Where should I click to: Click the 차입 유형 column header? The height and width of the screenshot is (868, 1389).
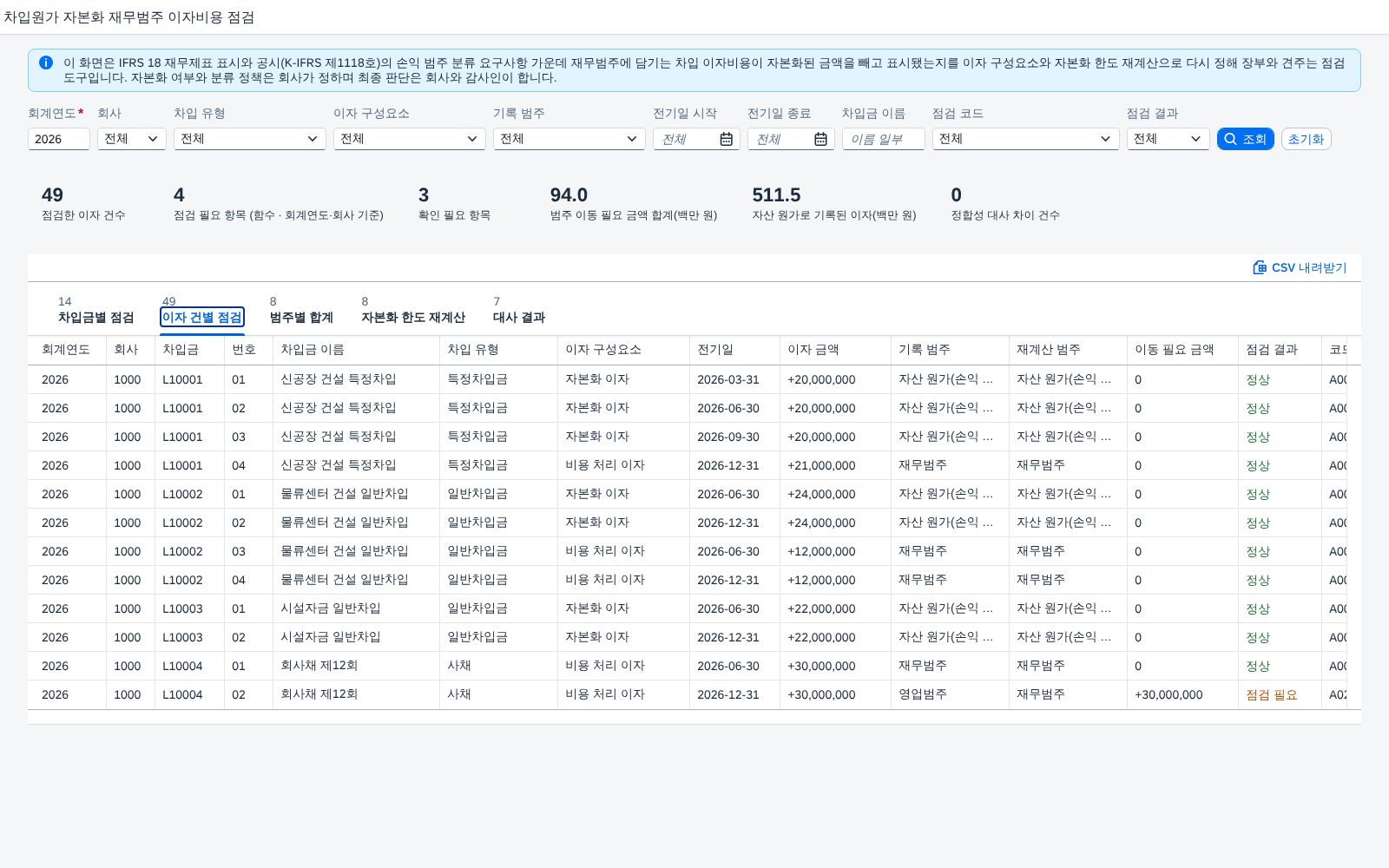[498, 350]
